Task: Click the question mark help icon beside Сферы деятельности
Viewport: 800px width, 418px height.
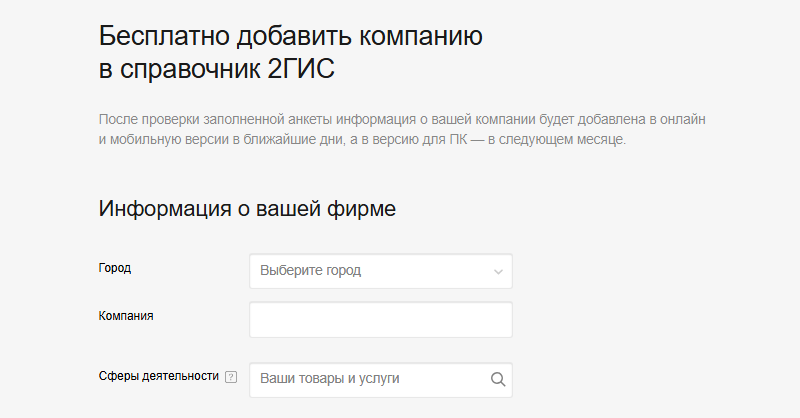Action: (x=231, y=377)
